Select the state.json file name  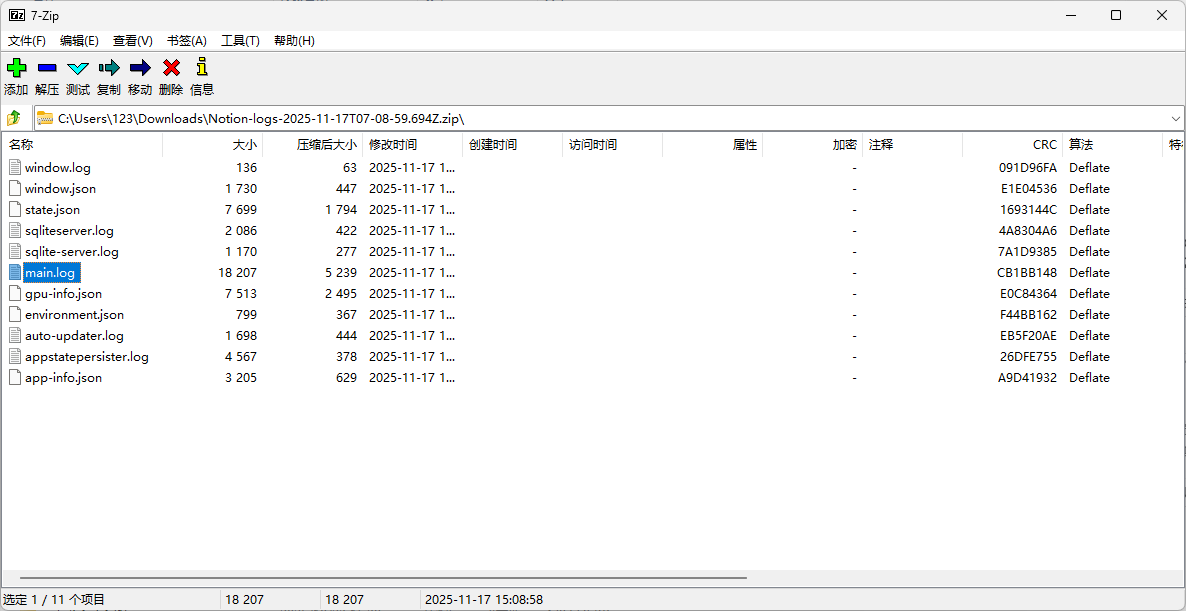point(52,209)
